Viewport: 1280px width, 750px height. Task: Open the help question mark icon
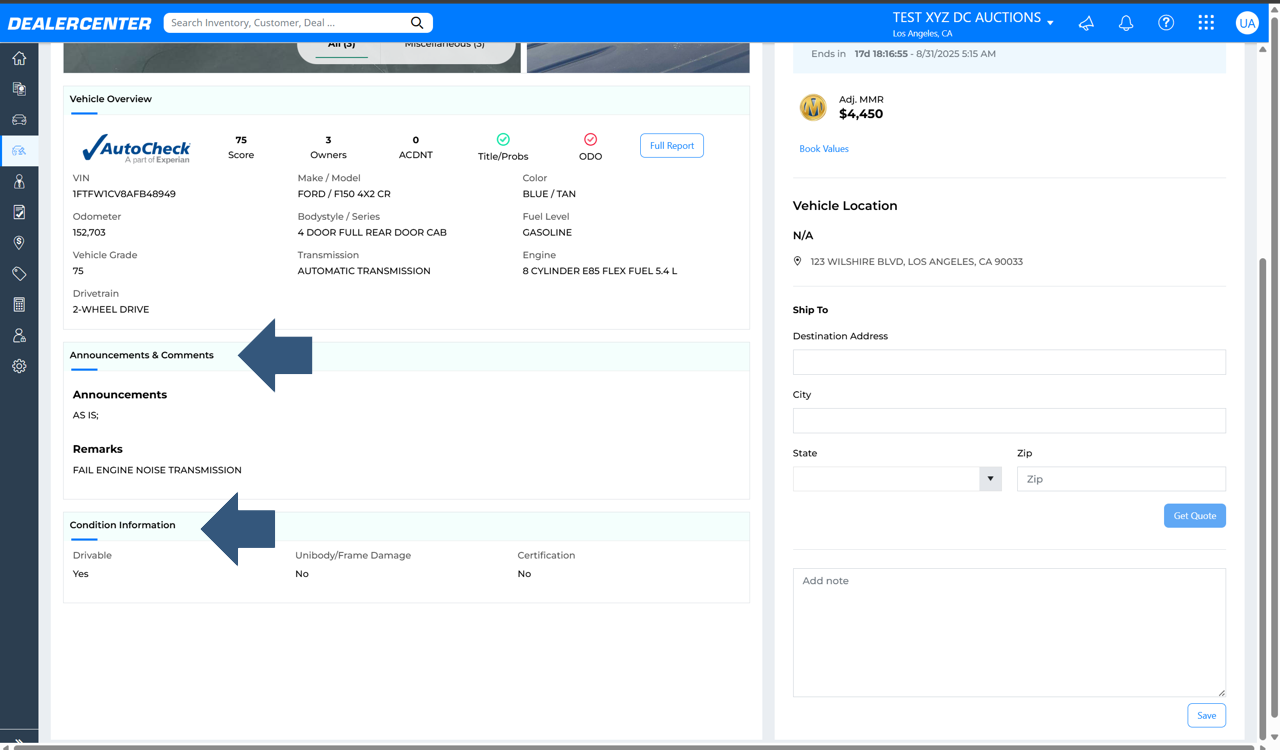(1166, 22)
